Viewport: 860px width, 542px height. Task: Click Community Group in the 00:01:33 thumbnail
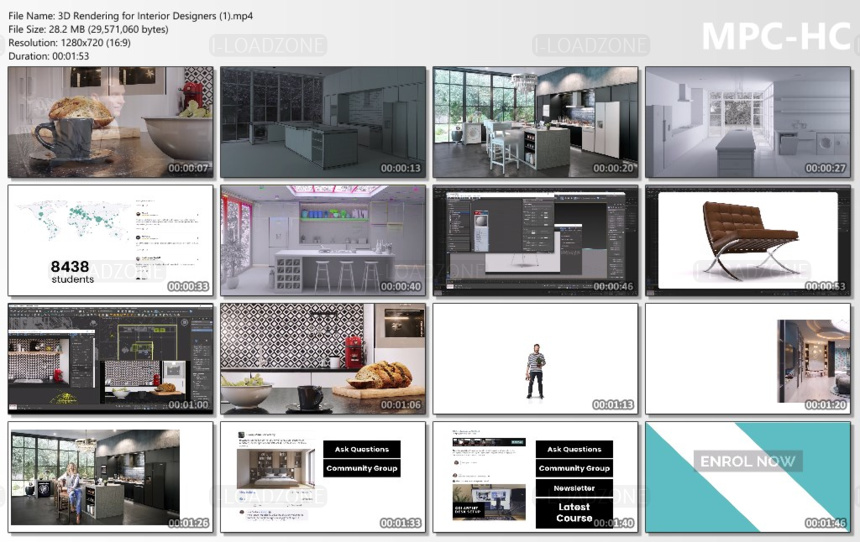362,468
